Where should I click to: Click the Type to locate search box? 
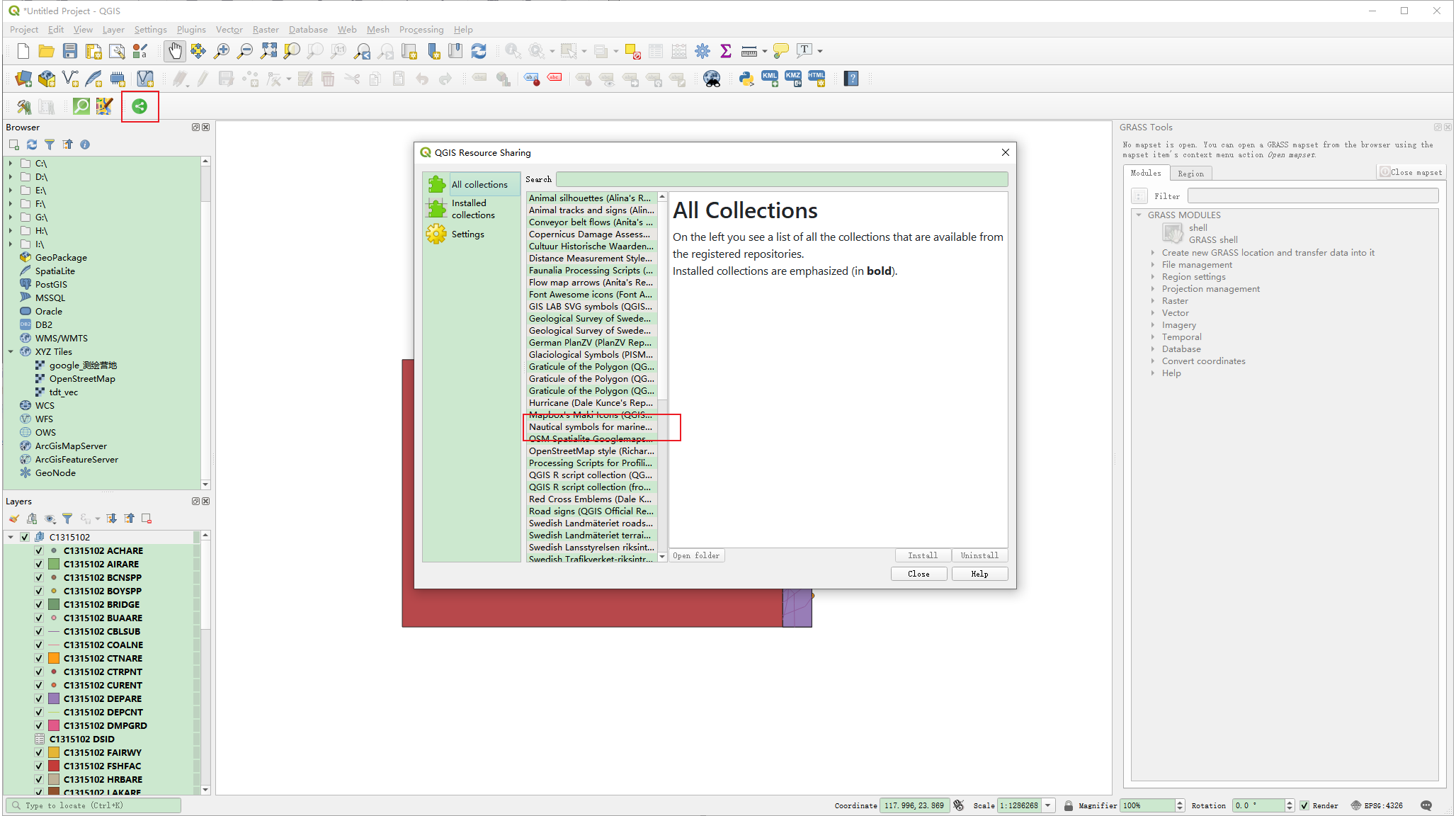tap(93, 805)
